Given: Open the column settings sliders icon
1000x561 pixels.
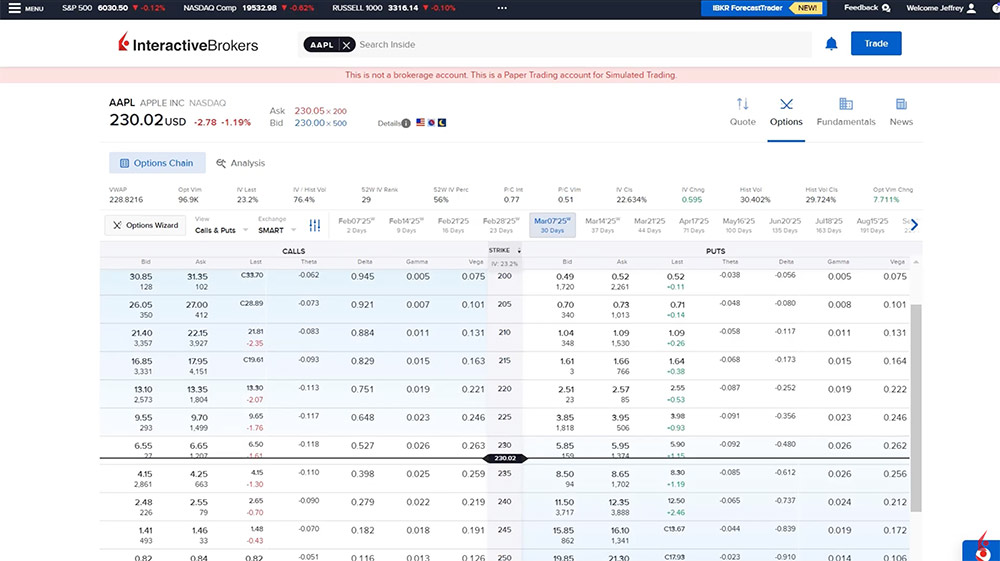Looking at the screenshot, I should pyautogui.click(x=314, y=225).
